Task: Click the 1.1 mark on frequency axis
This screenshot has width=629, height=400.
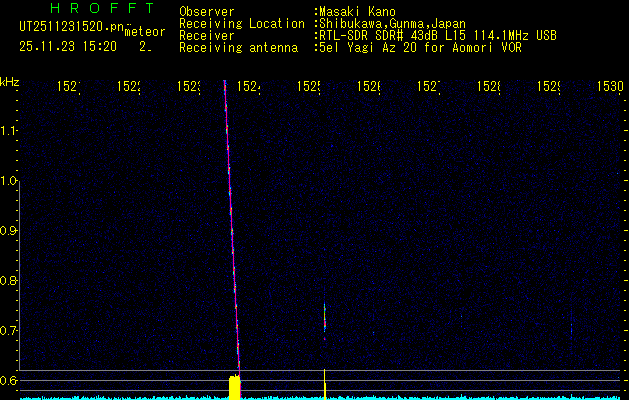Action: (9, 130)
